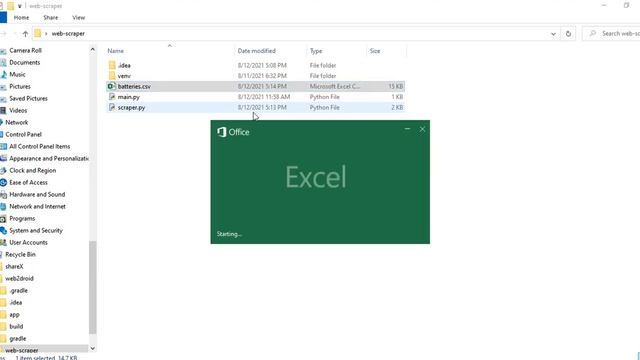
Task: Click the navigation pane scroll down arrow
Action: pyautogui.click(x=93, y=348)
